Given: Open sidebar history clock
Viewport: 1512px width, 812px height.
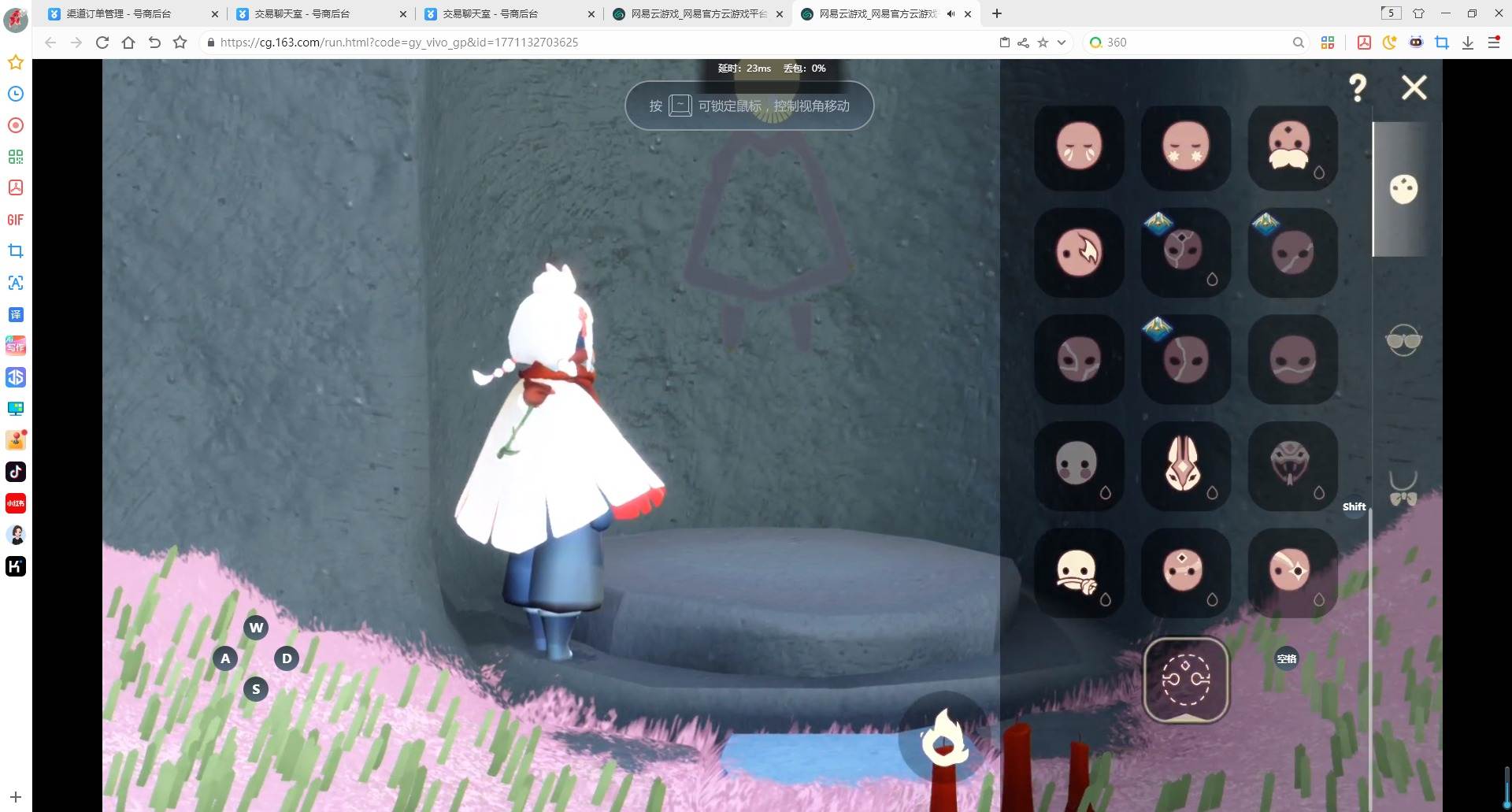Looking at the screenshot, I should pos(16,94).
